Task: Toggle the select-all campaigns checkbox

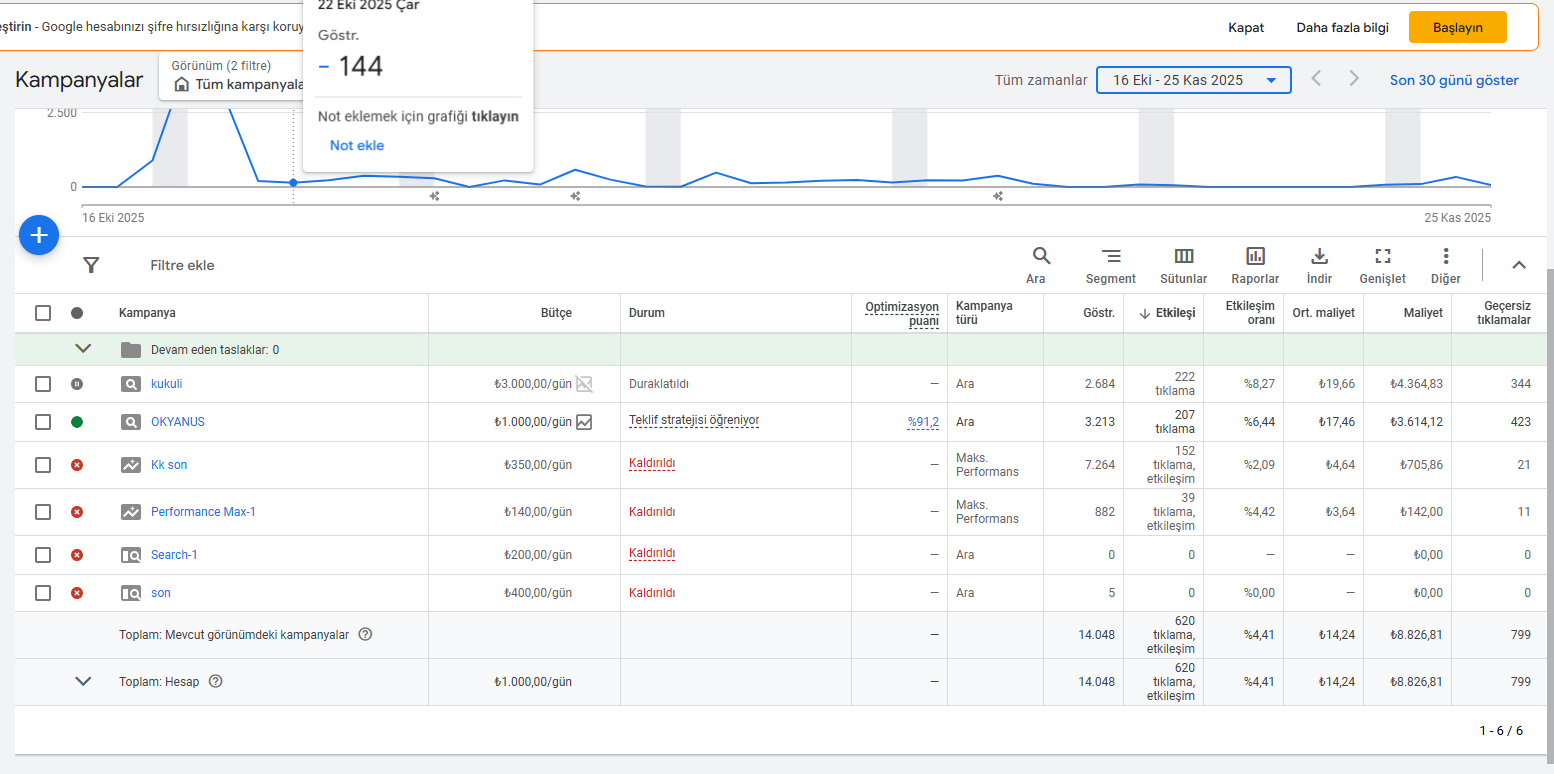Action: (43, 313)
